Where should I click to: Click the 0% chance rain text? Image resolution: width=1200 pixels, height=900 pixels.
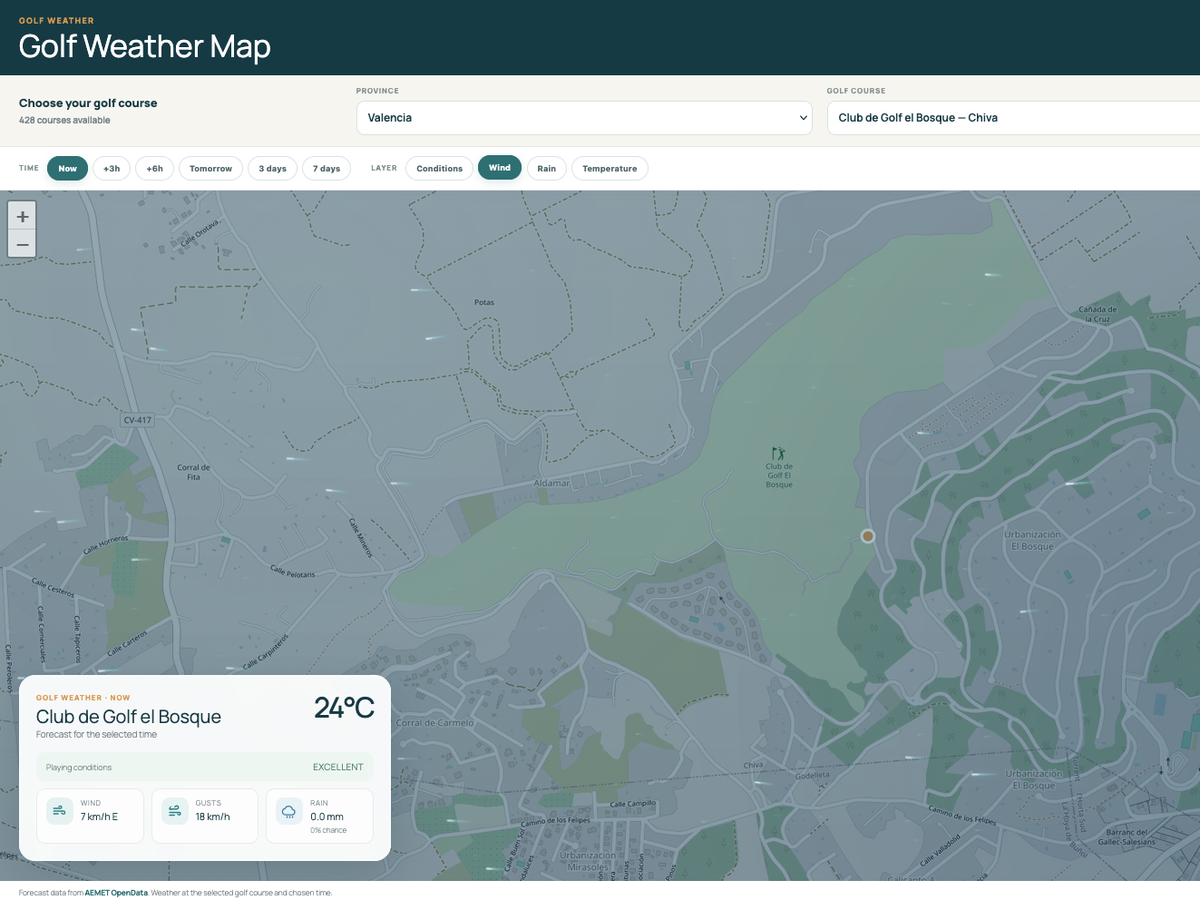click(328, 831)
